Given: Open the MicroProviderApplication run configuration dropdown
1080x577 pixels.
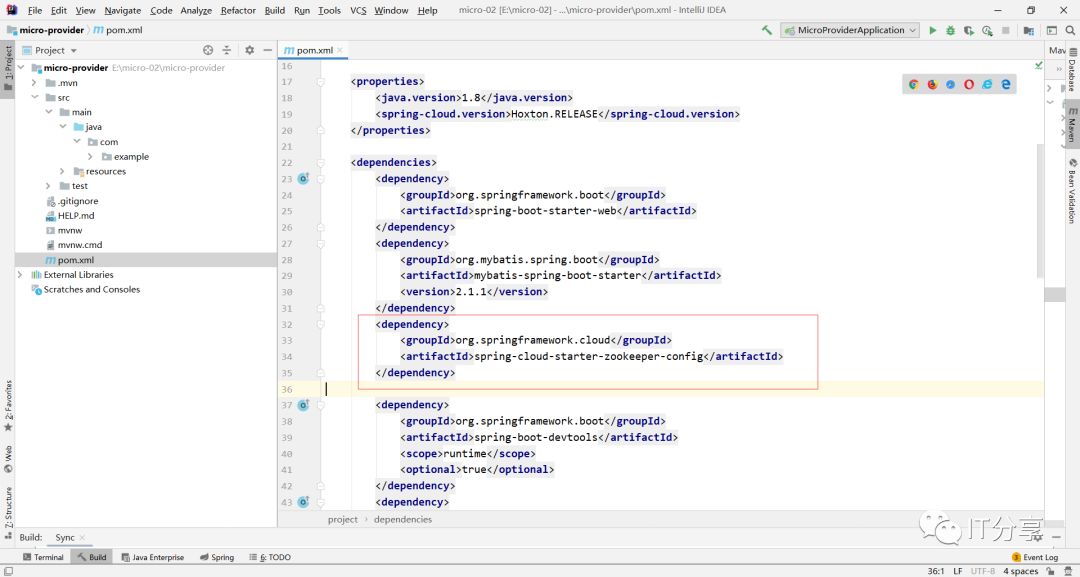Looking at the screenshot, I should pyautogui.click(x=850, y=30).
